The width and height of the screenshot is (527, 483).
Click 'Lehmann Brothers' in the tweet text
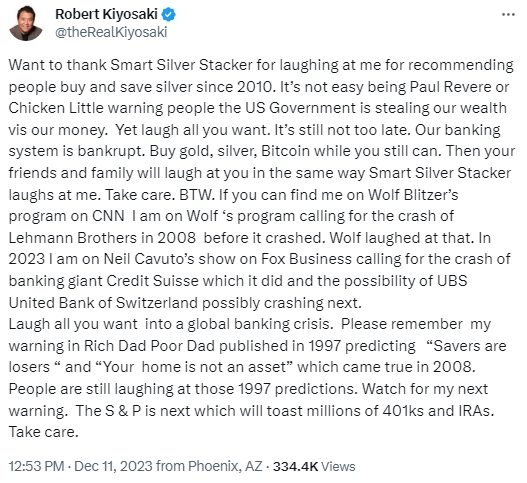tap(73, 238)
